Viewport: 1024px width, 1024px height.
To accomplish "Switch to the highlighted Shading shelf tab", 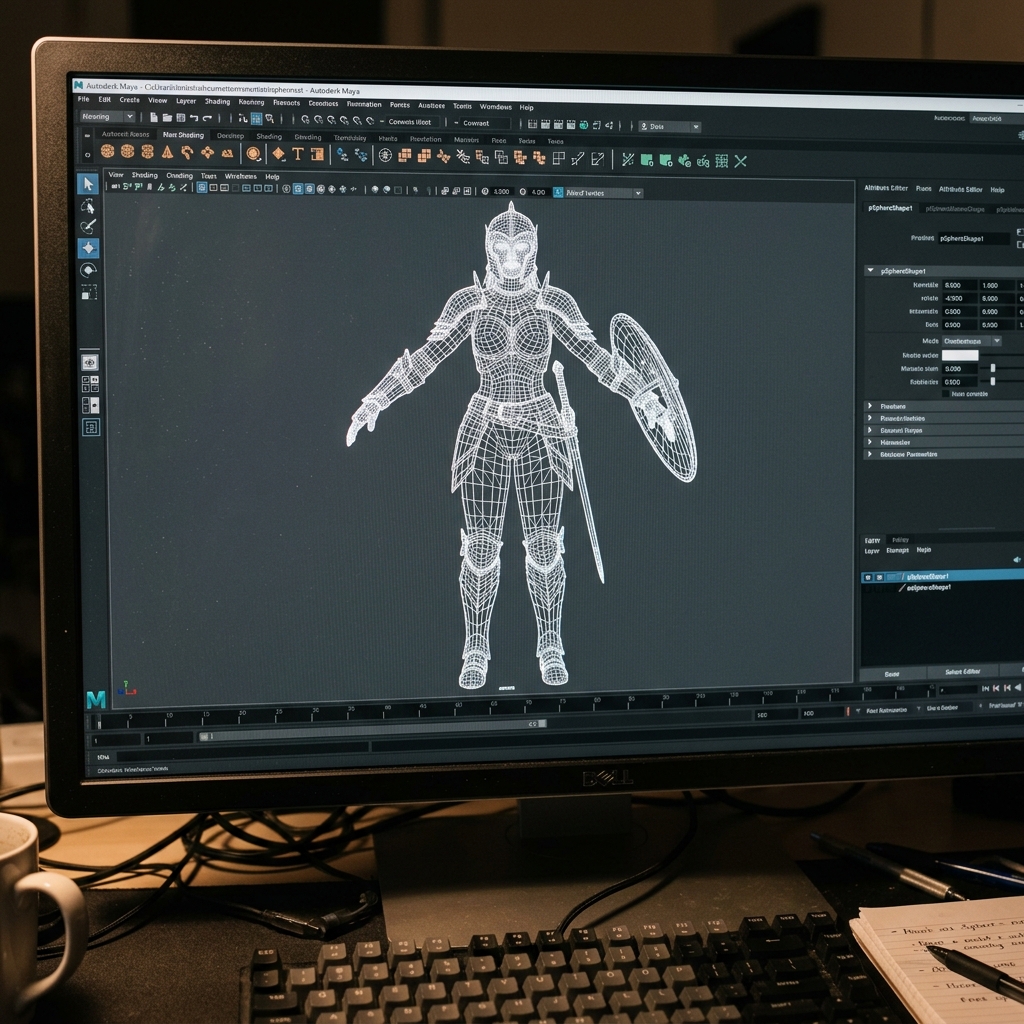I will pos(183,135).
